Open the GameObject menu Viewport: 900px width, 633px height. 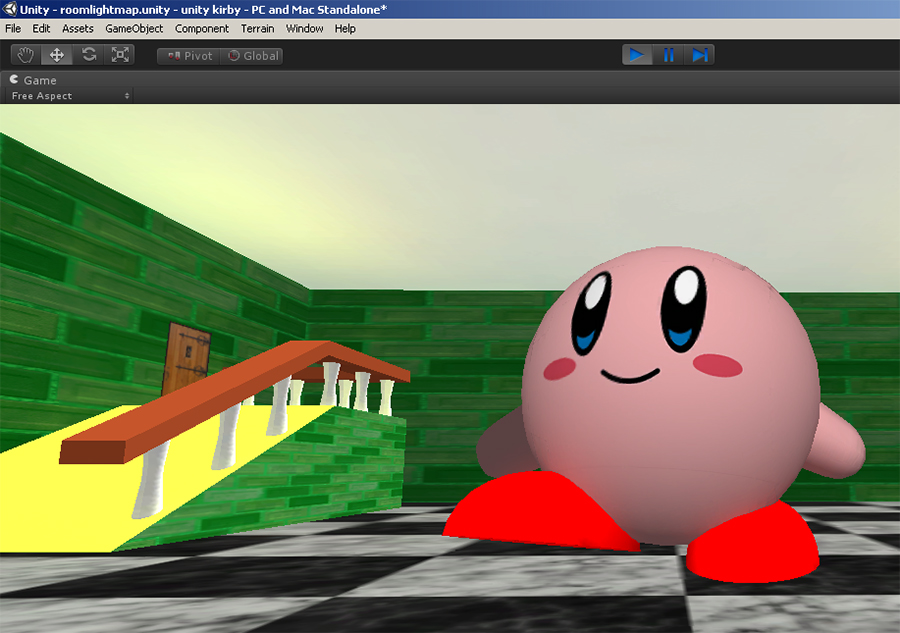[134, 29]
